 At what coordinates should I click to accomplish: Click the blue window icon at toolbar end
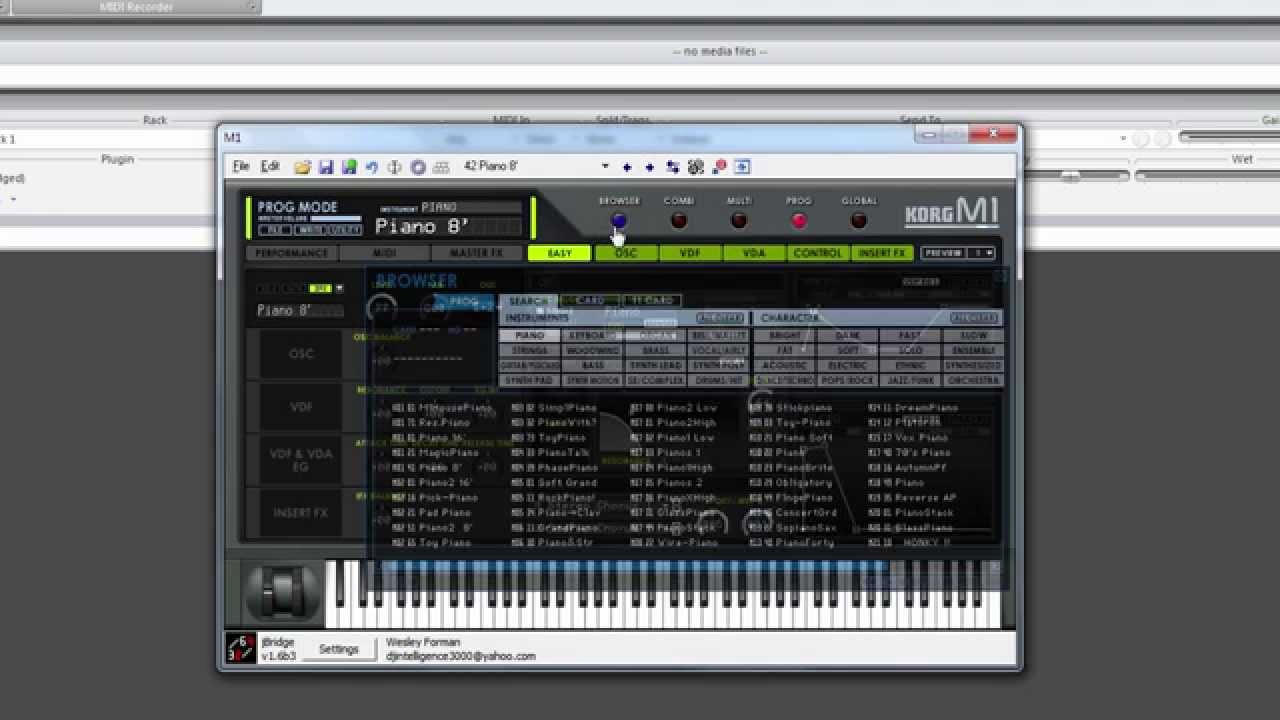tap(743, 167)
